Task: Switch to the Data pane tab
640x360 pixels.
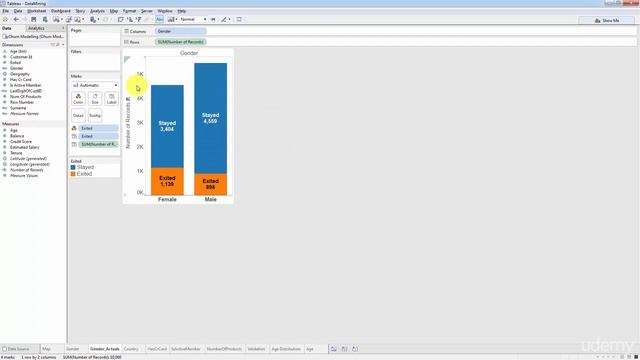Action: tap(7, 28)
